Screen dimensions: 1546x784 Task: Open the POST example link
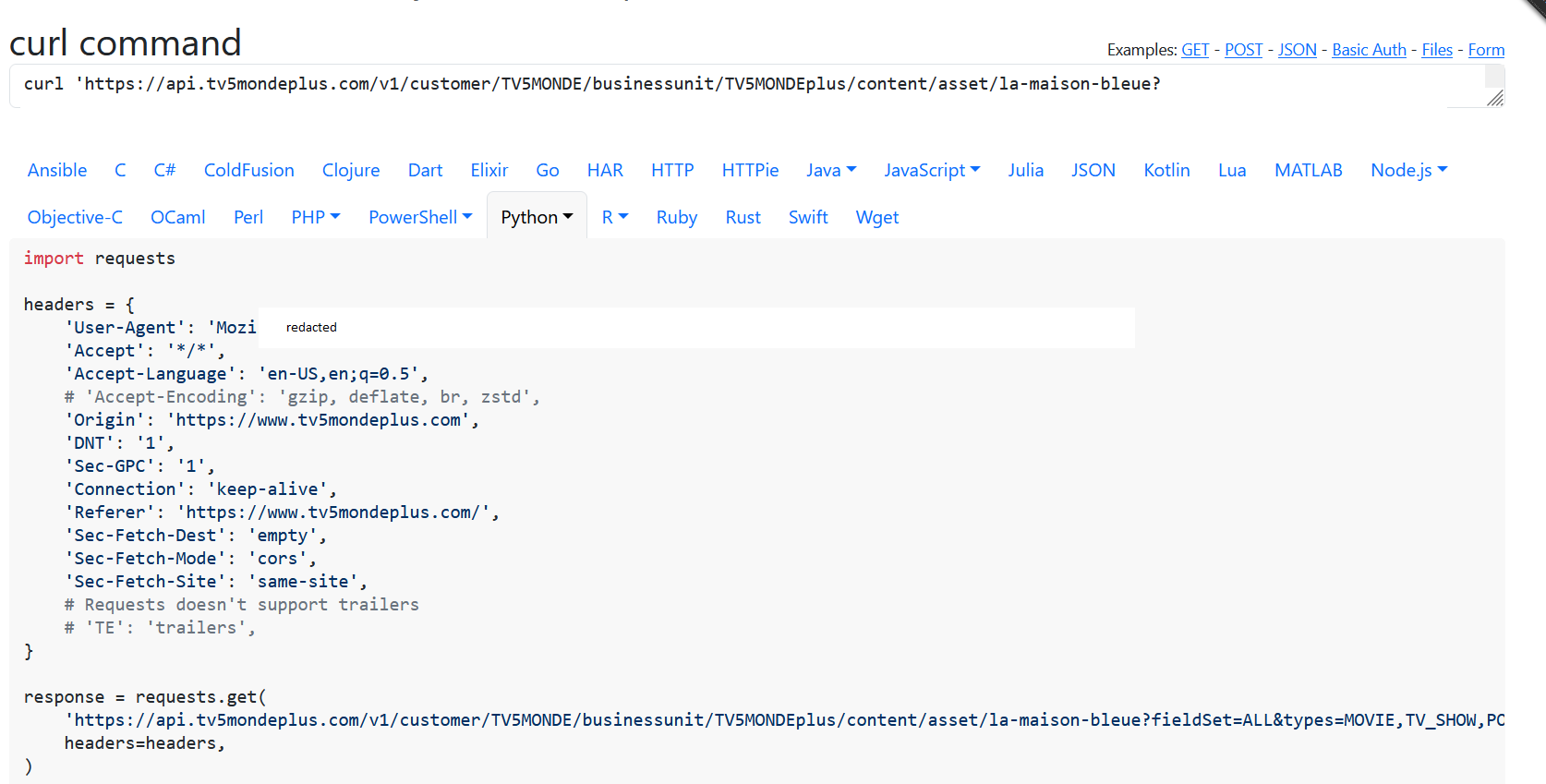1243,50
